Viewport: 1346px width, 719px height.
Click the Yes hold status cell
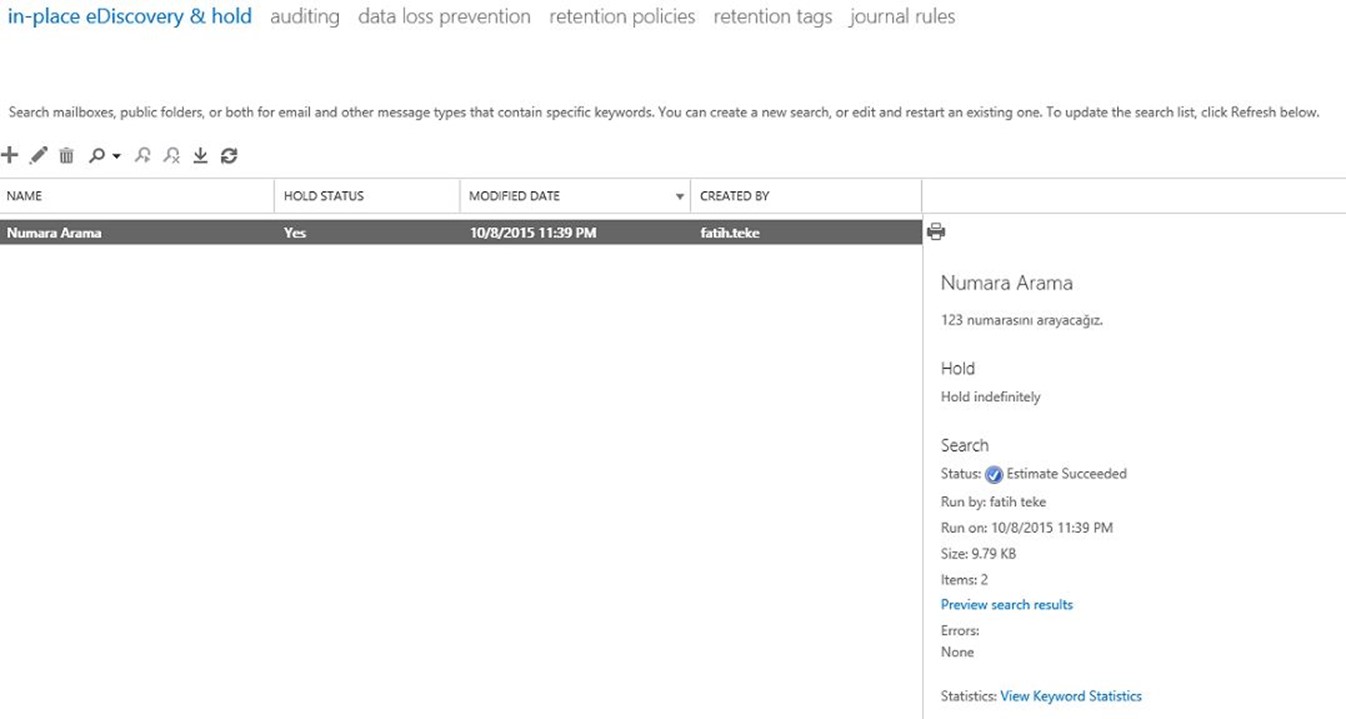tap(295, 233)
